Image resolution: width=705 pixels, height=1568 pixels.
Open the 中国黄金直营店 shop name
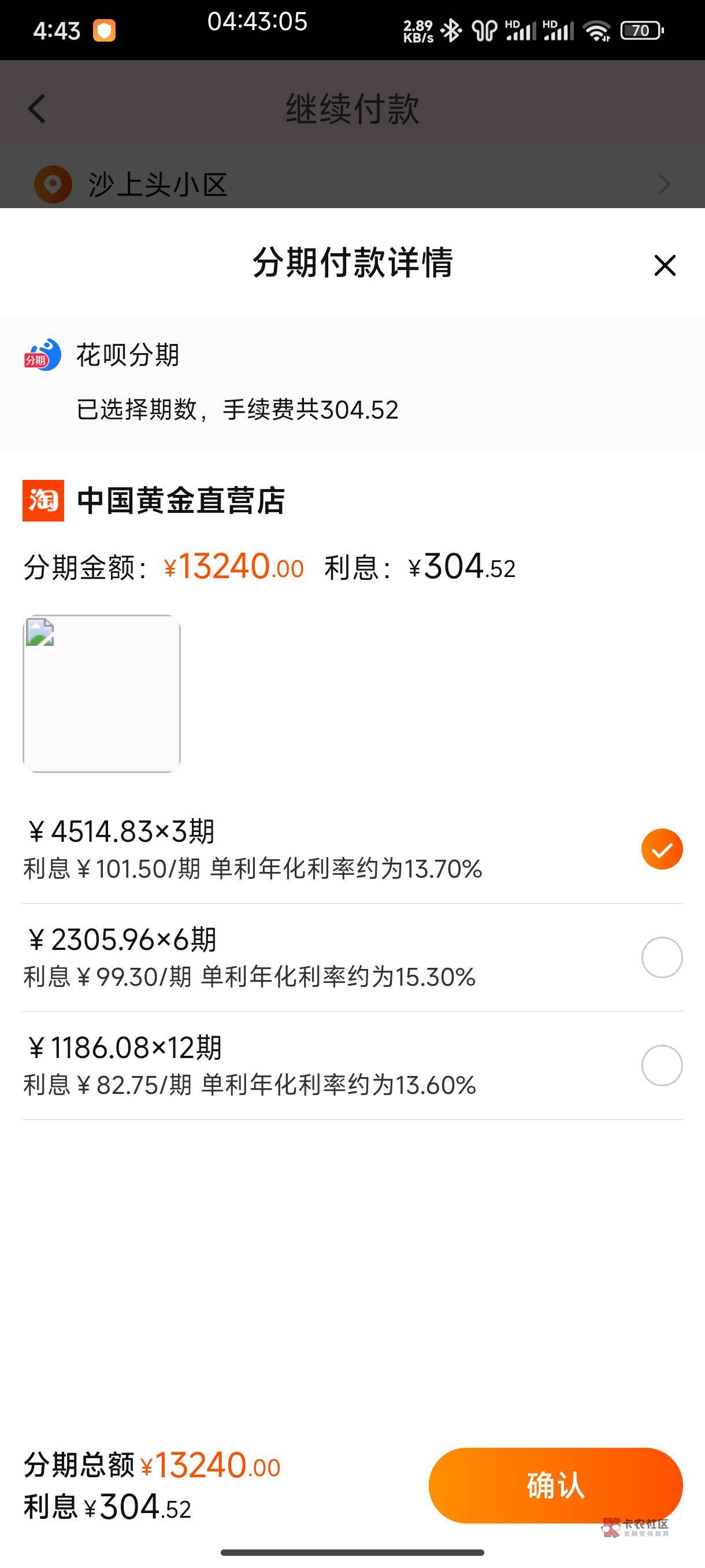[x=181, y=500]
